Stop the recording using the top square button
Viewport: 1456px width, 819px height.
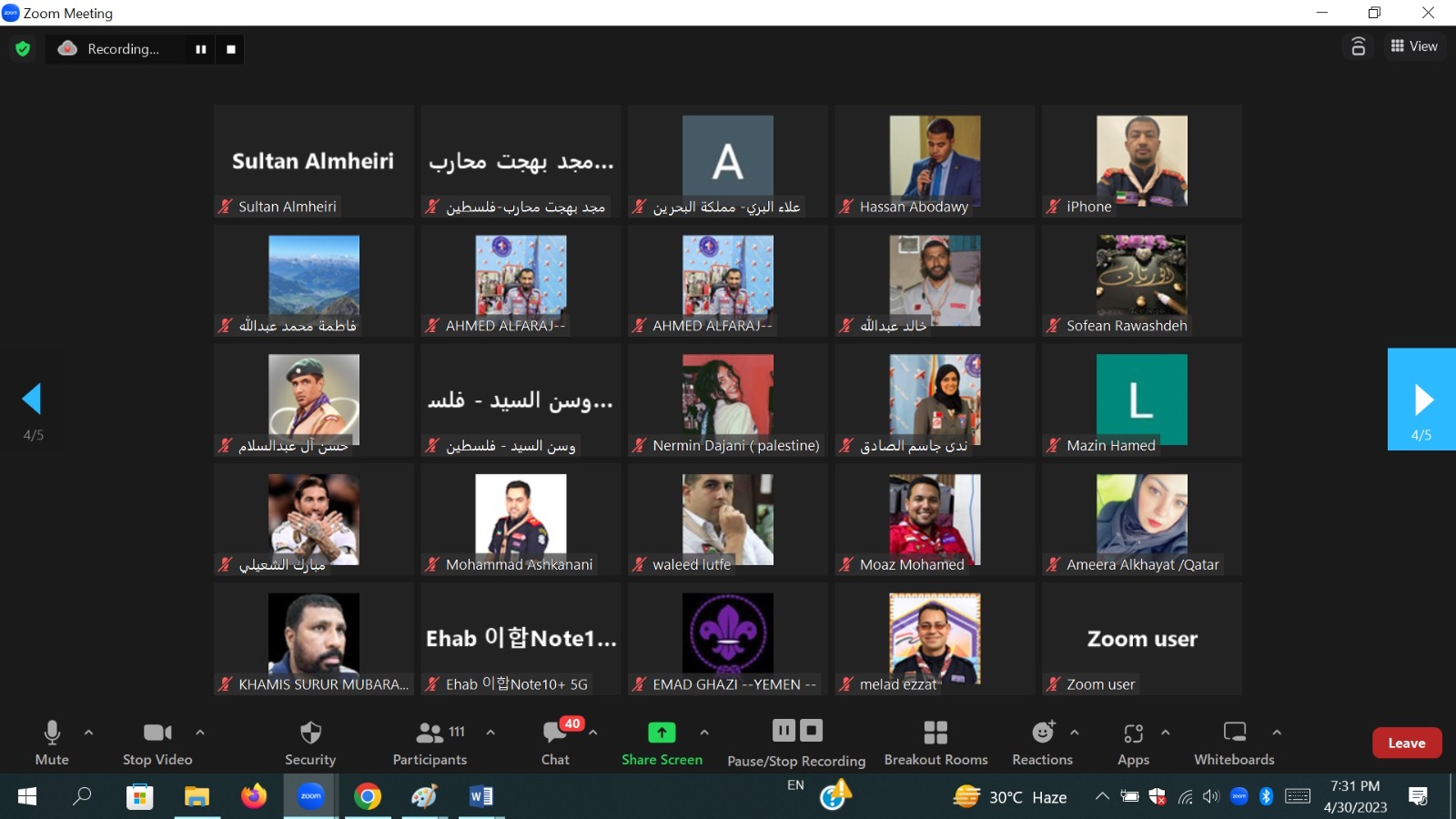pyautogui.click(x=231, y=49)
